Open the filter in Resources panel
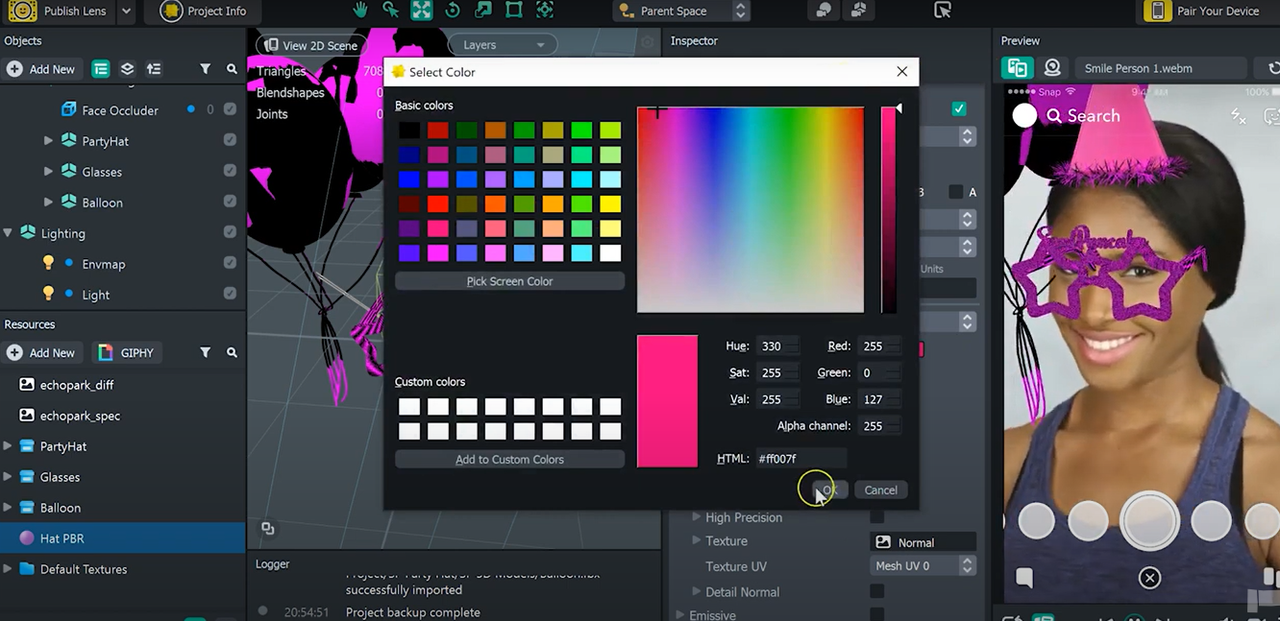1280x621 pixels. click(x=205, y=352)
